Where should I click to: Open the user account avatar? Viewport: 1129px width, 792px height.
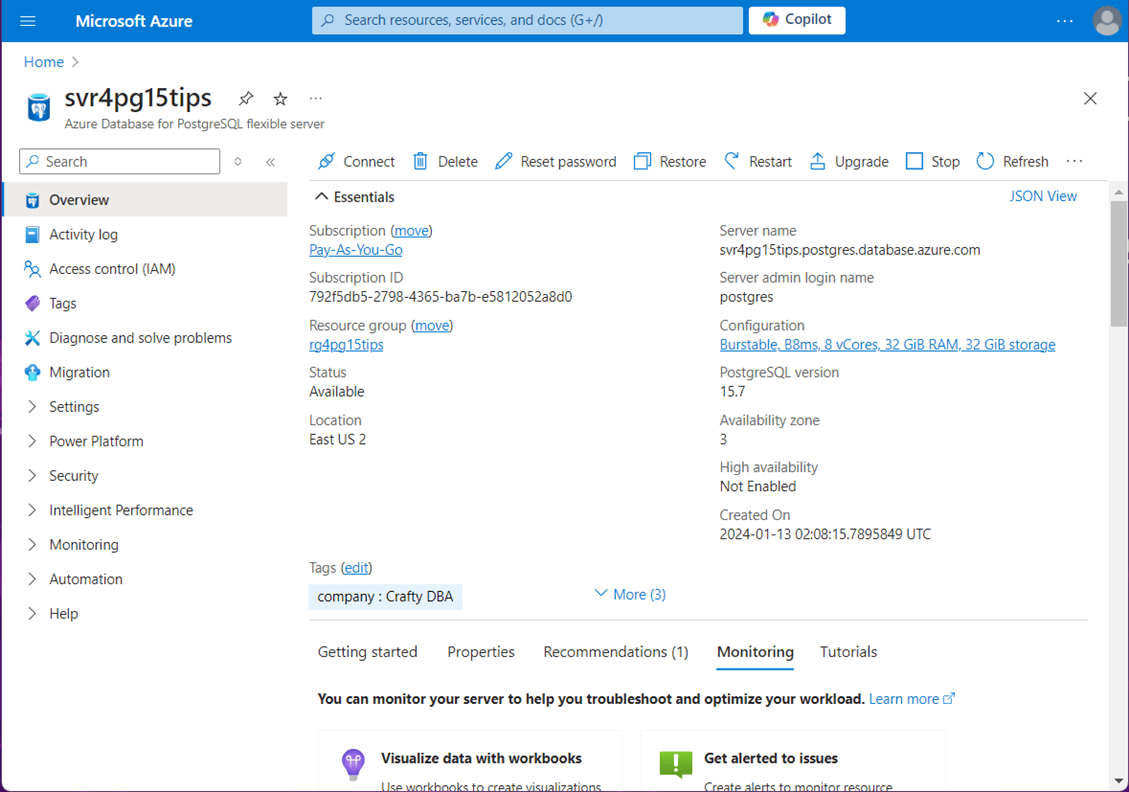click(x=1107, y=20)
